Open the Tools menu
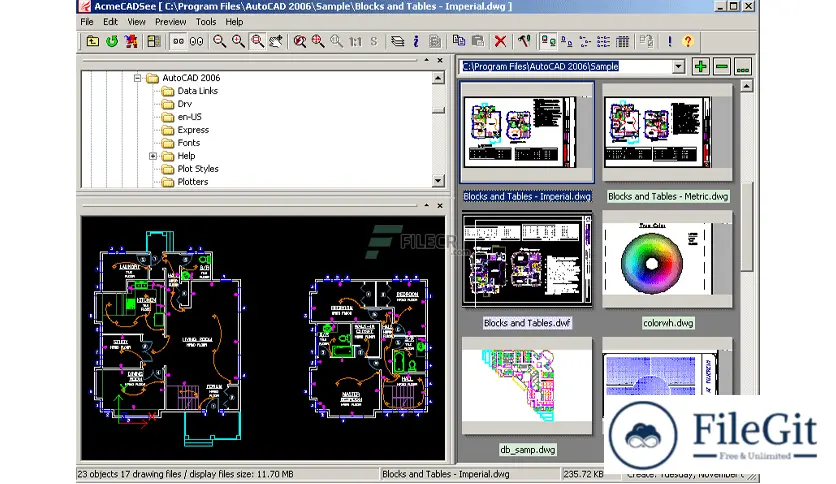The image size is (836, 484). 206,22
